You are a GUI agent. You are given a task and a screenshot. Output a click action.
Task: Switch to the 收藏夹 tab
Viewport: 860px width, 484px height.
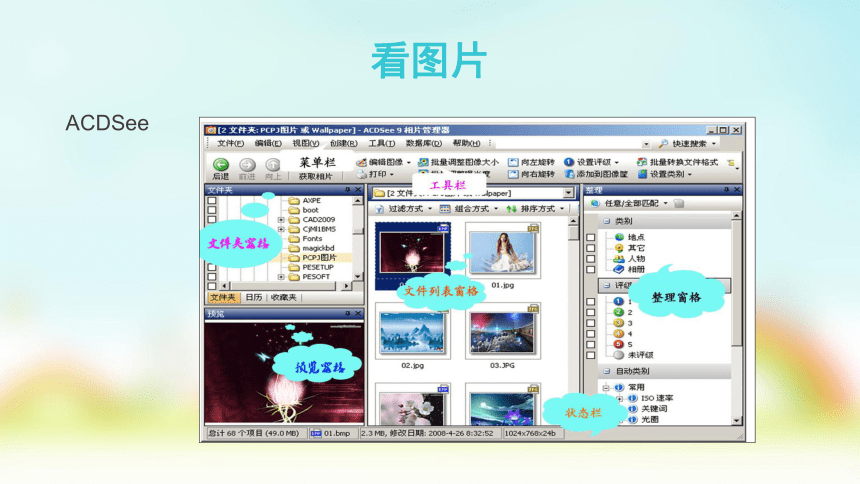(284, 297)
